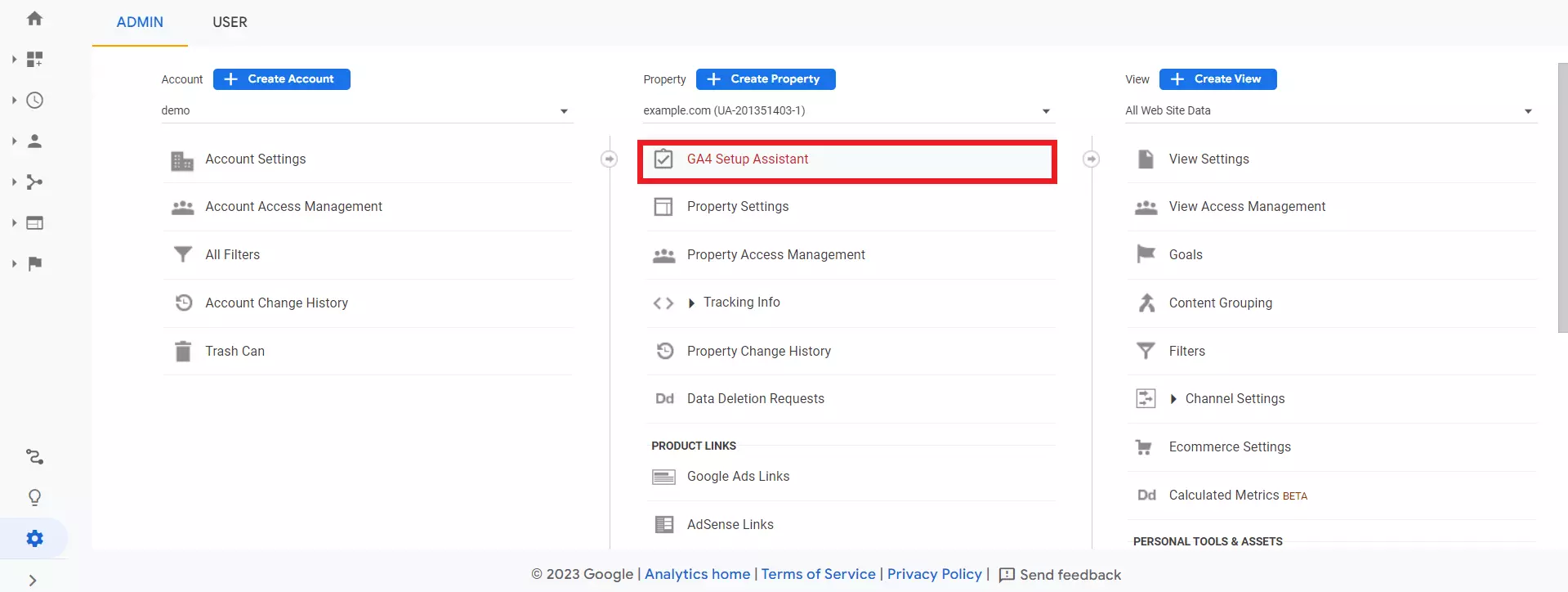Switch to the ADMIN tab
This screenshot has height=592, width=1568.
140,22
